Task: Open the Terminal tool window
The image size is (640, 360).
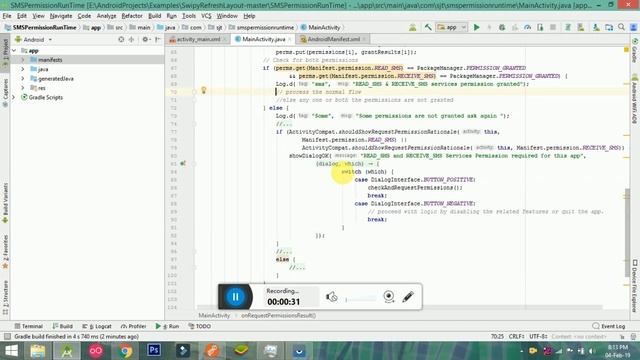Action: [x=29, y=326]
